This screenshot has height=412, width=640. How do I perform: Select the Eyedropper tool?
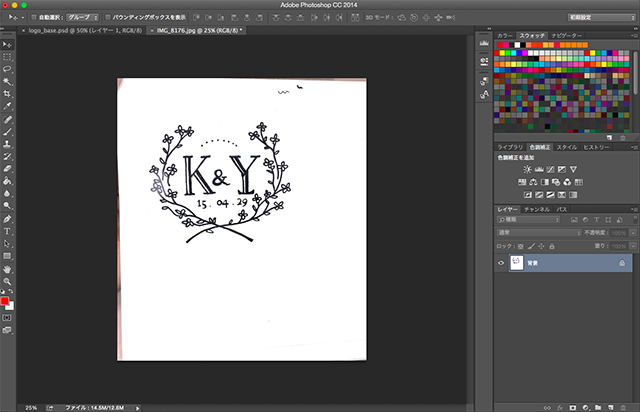(x=7, y=106)
